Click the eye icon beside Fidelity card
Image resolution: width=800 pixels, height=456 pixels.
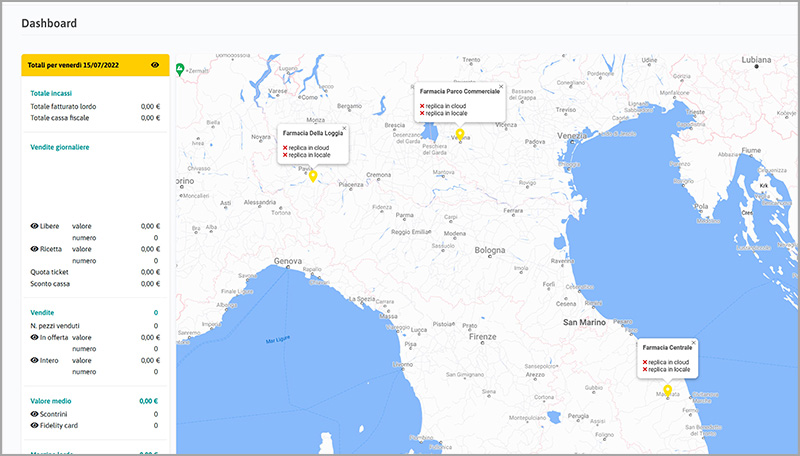(35, 425)
